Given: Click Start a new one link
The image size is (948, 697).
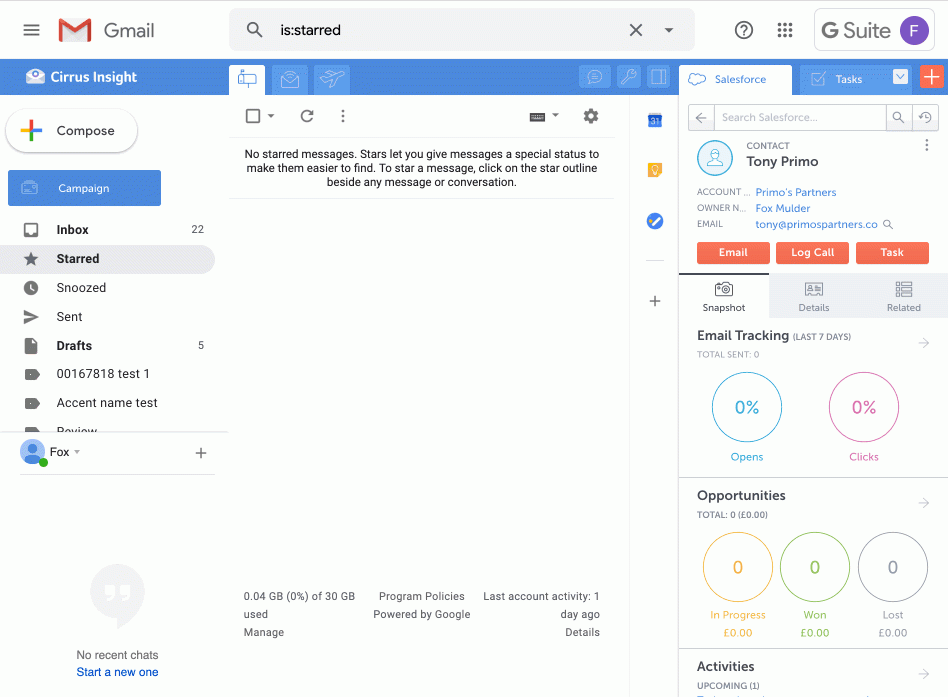Looking at the screenshot, I should tap(117, 672).
